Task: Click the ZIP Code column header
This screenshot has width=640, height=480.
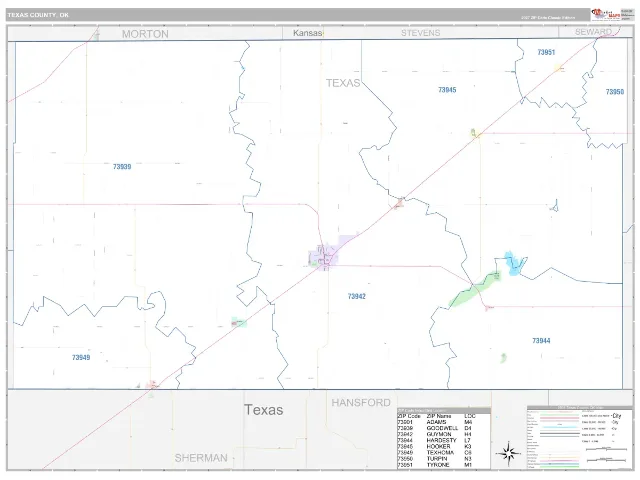Action: [x=409, y=416]
